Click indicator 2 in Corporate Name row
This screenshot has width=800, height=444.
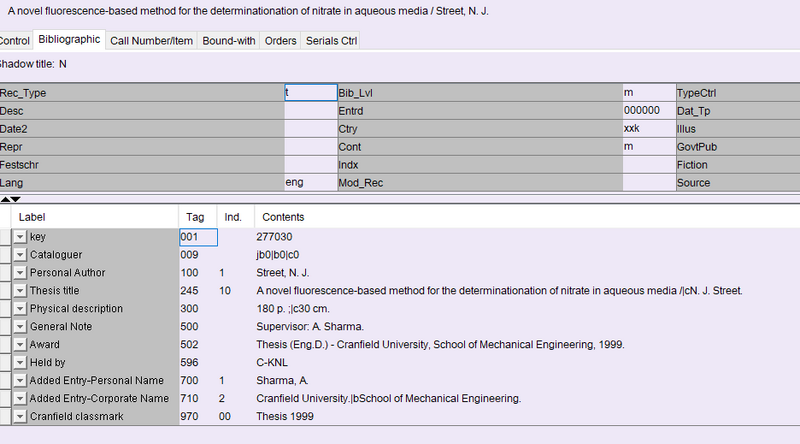(221, 399)
